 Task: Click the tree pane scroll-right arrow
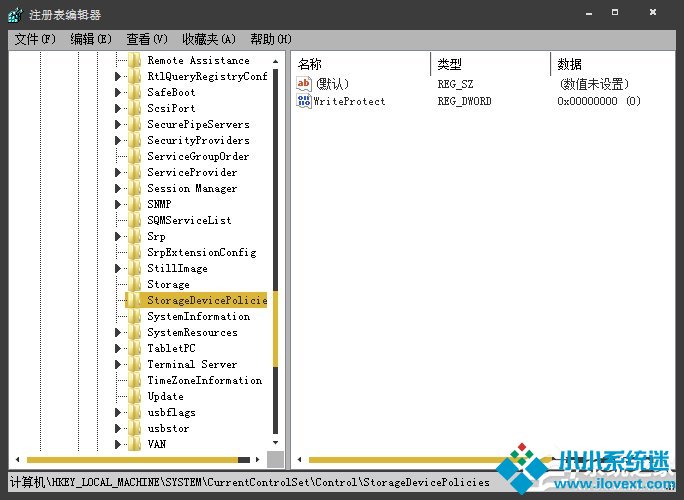click(x=258, y=459)
